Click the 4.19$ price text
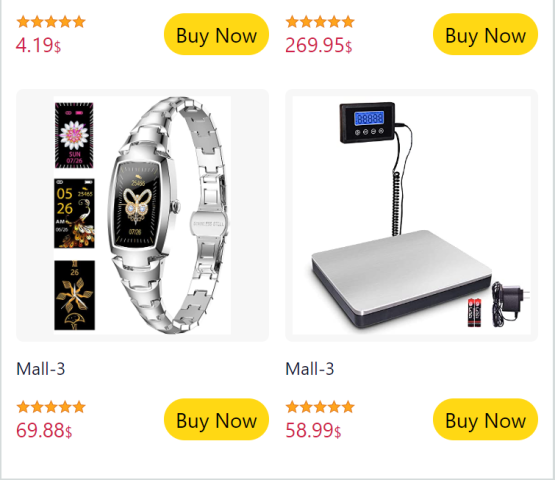The height and width of the screenshot is (480, 555). 39,45
